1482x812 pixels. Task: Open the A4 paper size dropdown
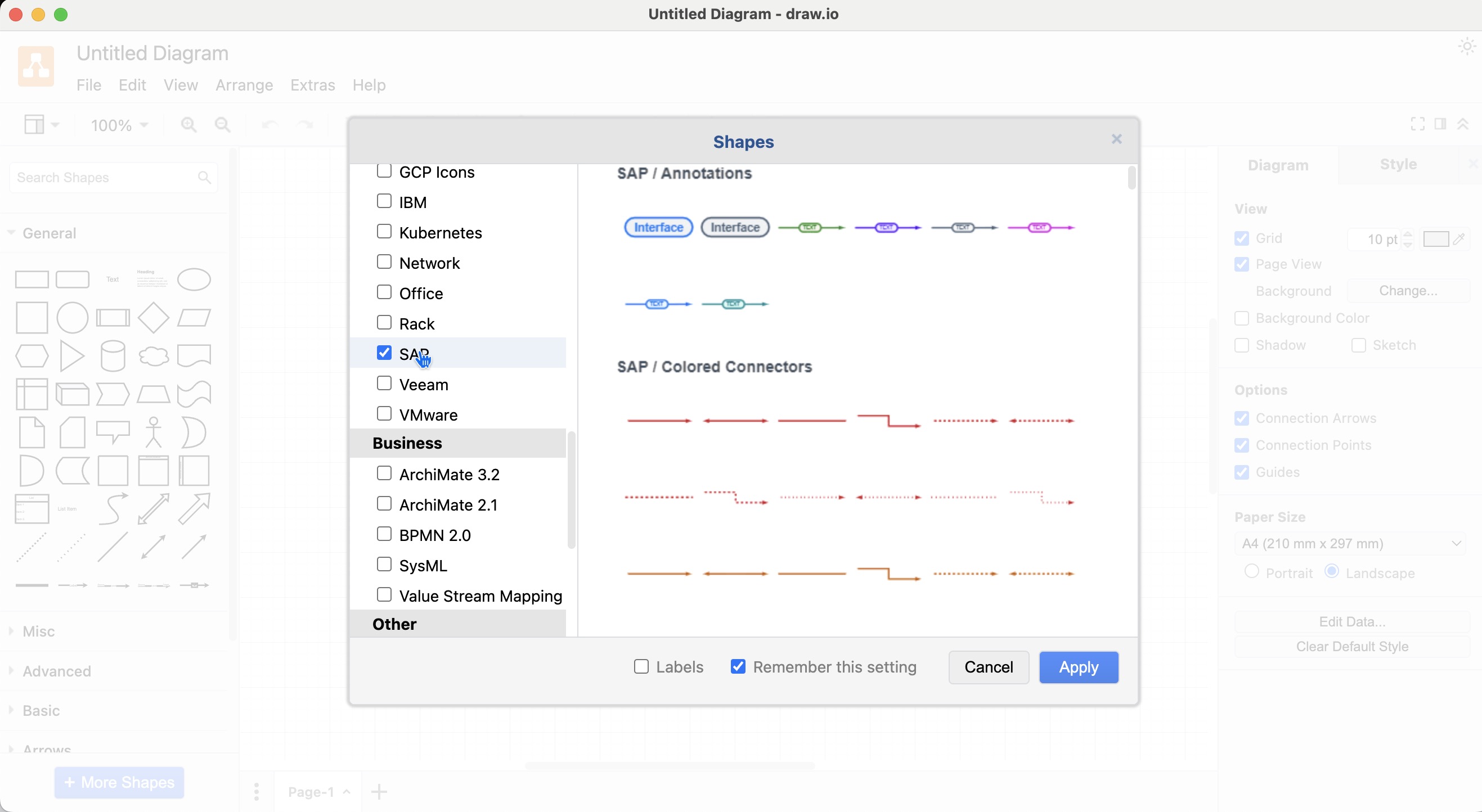[x=1350, y=543]
